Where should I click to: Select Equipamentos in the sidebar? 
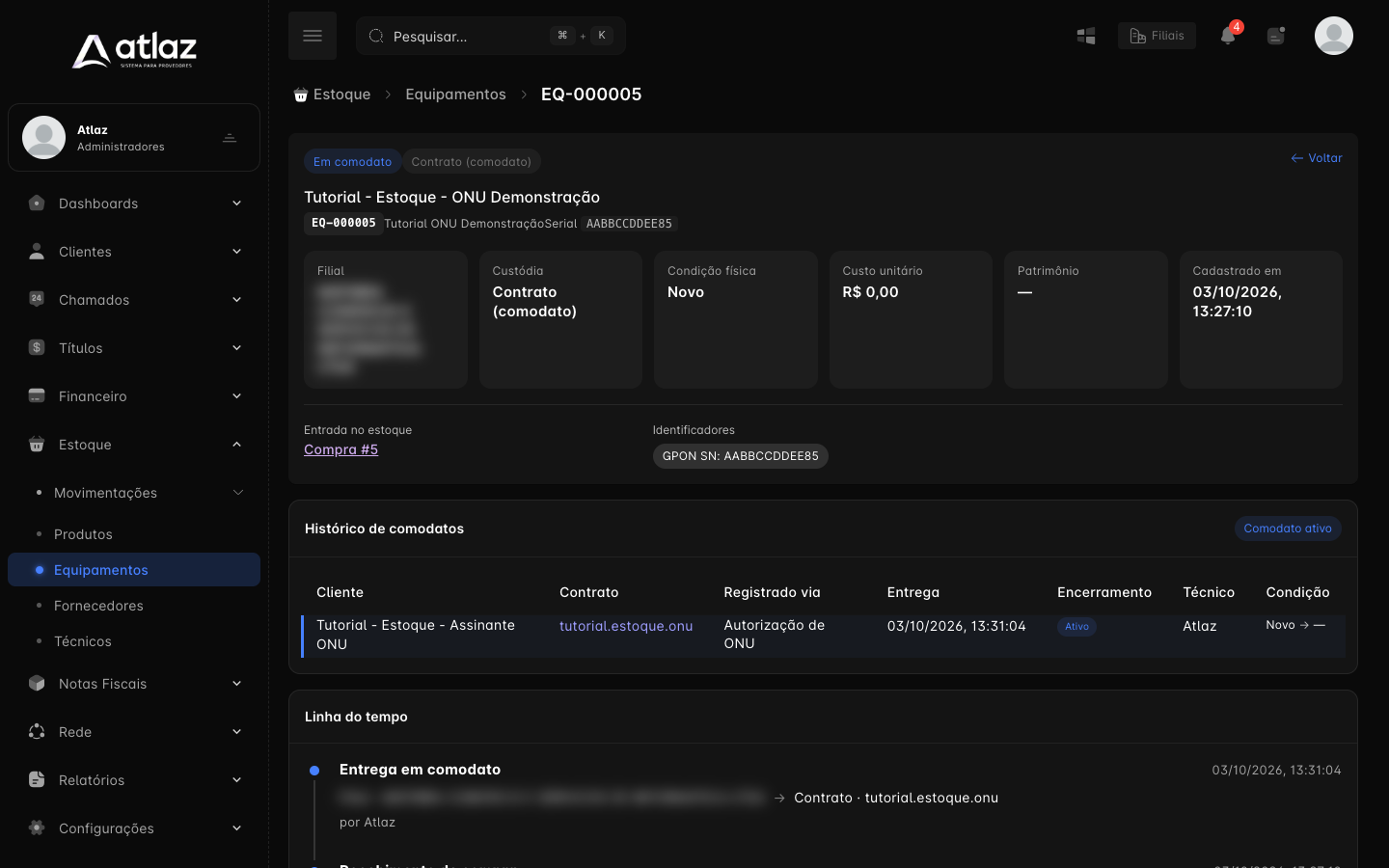point(134,570)
